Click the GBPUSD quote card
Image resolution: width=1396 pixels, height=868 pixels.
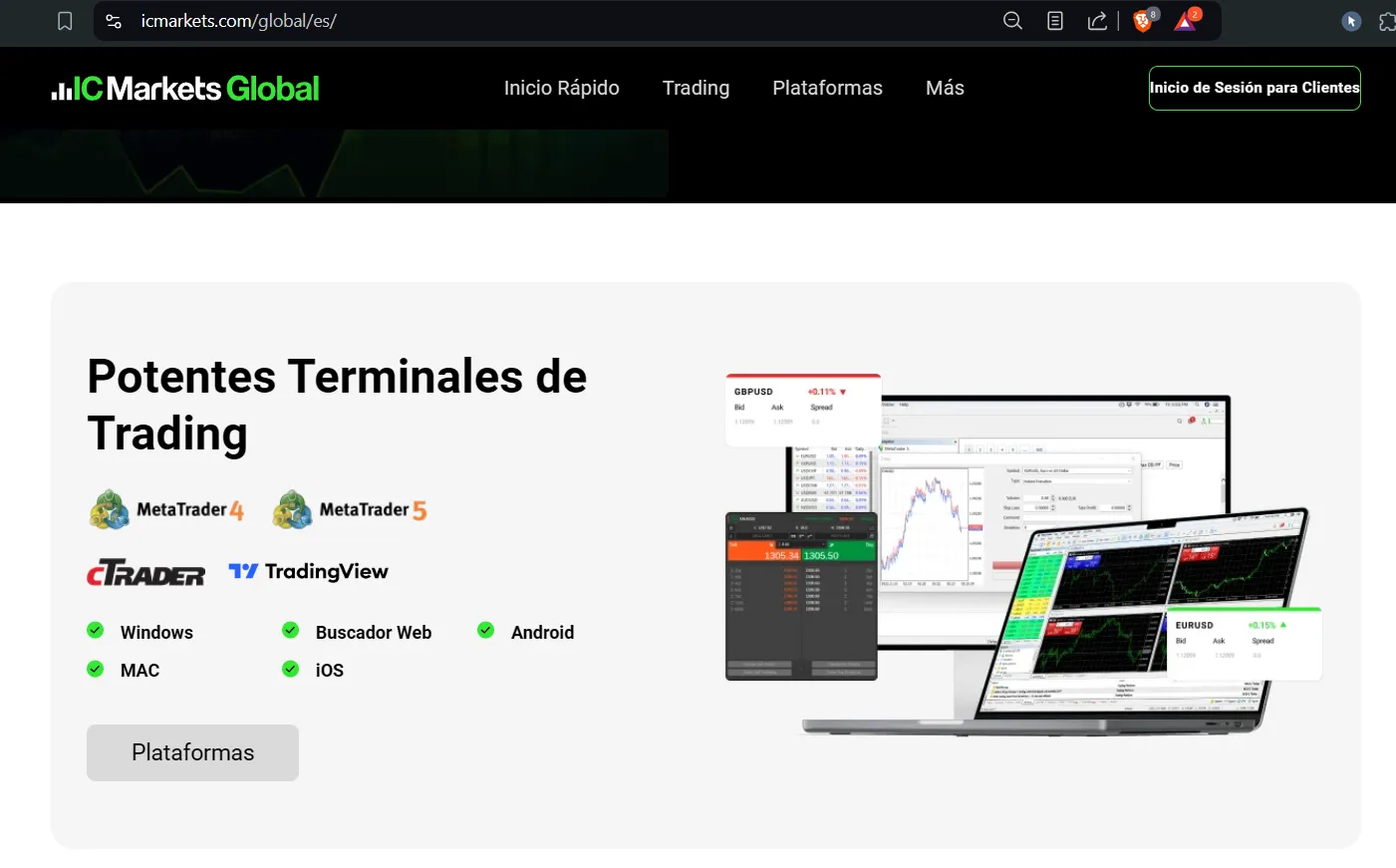click(x=803, y=410)
